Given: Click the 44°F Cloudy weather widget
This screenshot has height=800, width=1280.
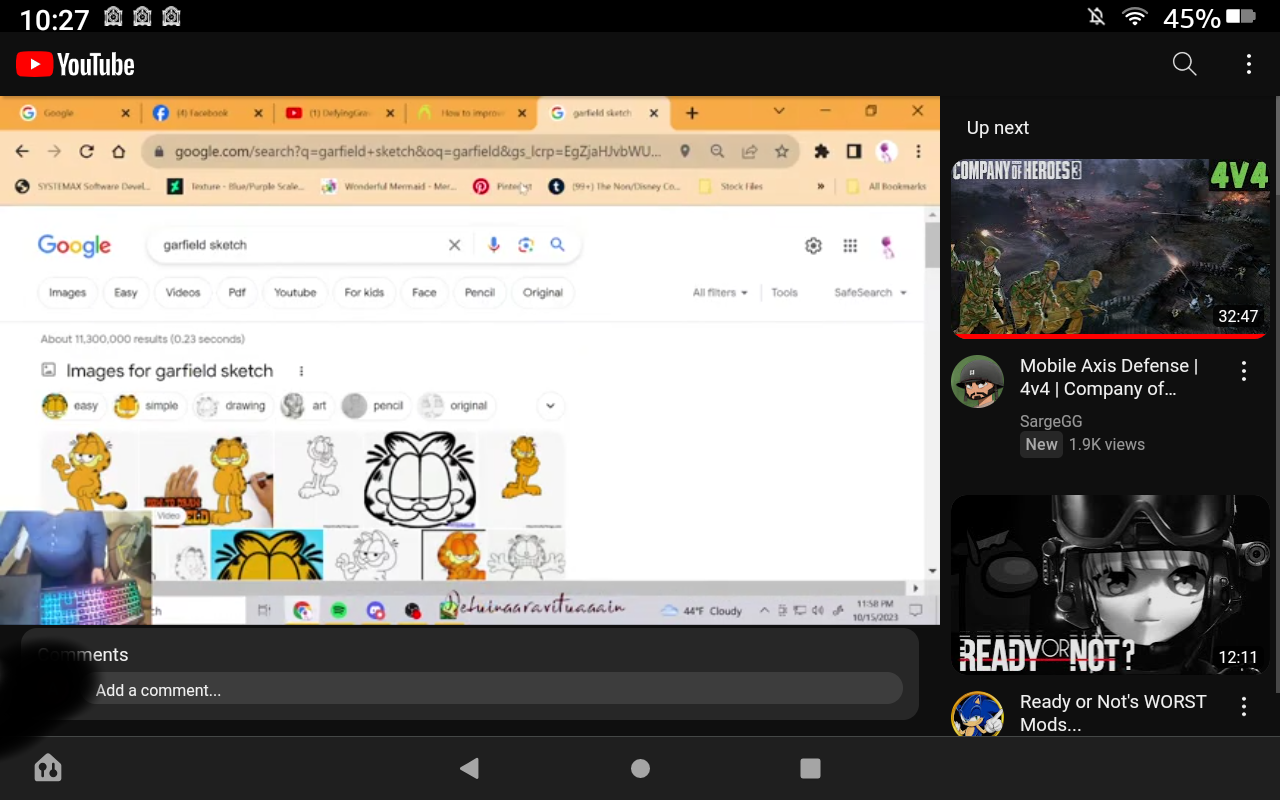Looking at the screenshot, I should tap(701, 610).
